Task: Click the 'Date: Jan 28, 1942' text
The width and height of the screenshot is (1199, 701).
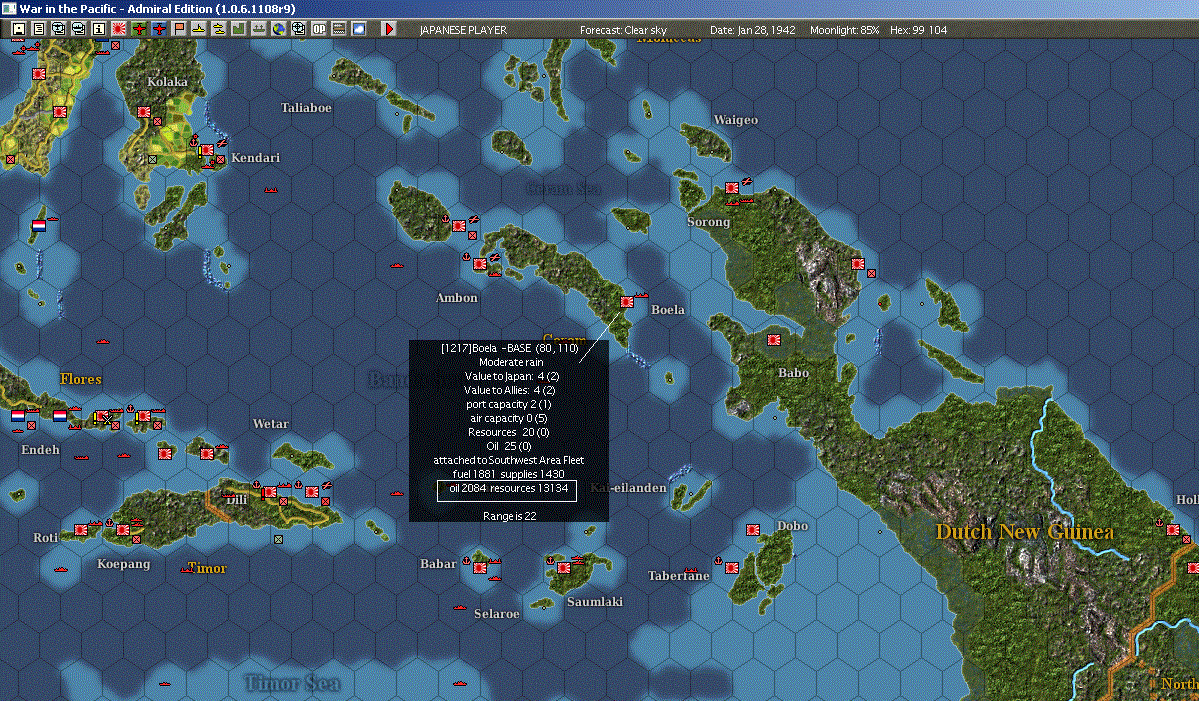Action: pos(752,30)
